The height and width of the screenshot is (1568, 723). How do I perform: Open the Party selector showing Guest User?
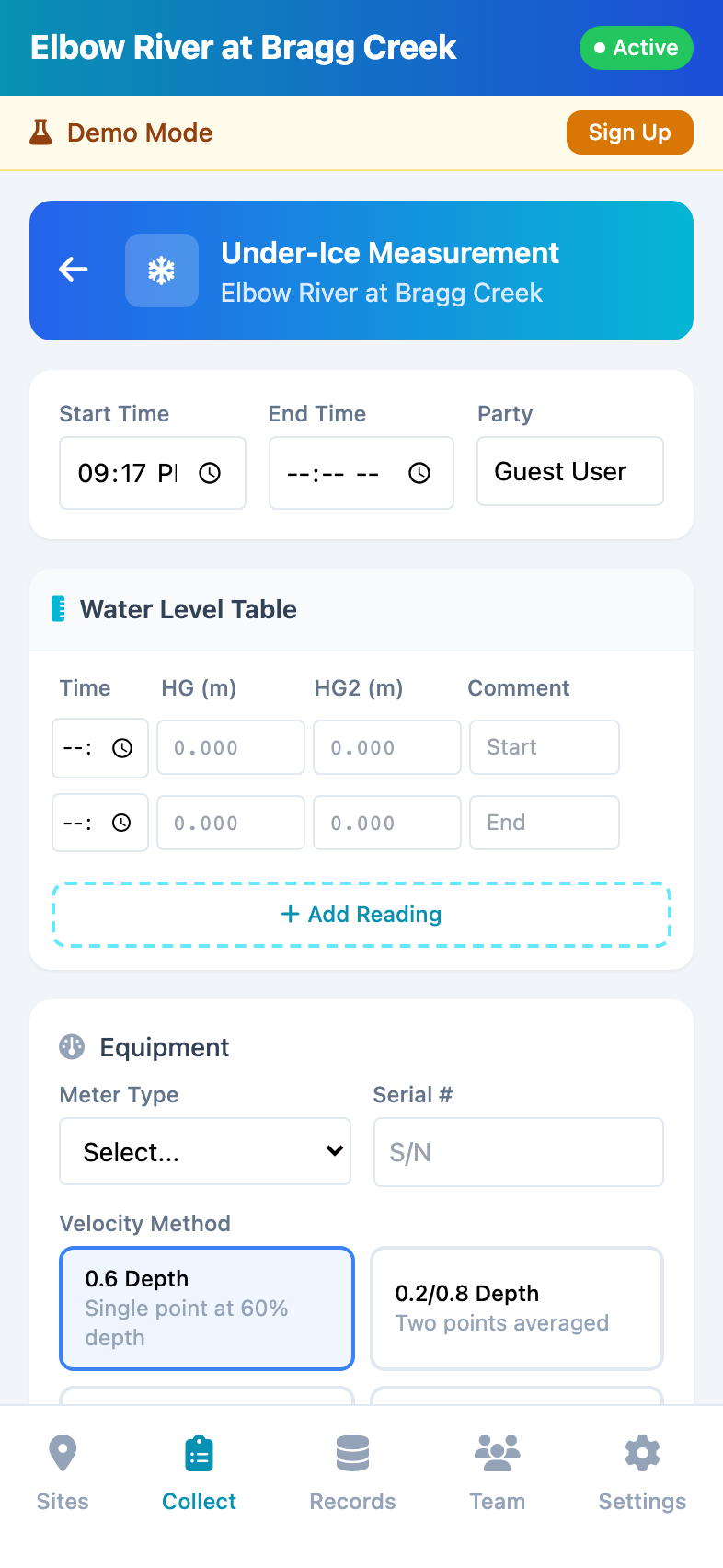569,471
